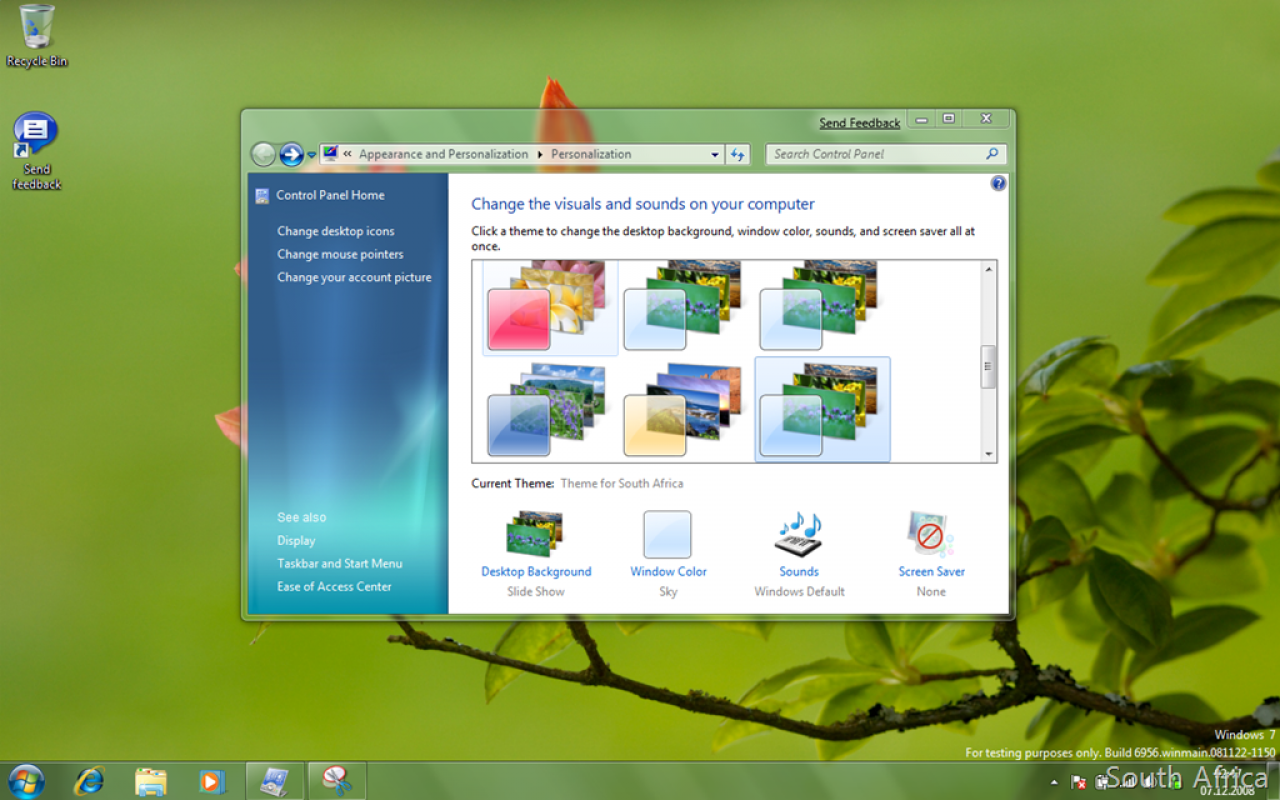Open the Send feedback desktop shortcut
Image resolution: width=1280 pixels, height=800 pixels.
pyautogui.click(x=36, y=151)
